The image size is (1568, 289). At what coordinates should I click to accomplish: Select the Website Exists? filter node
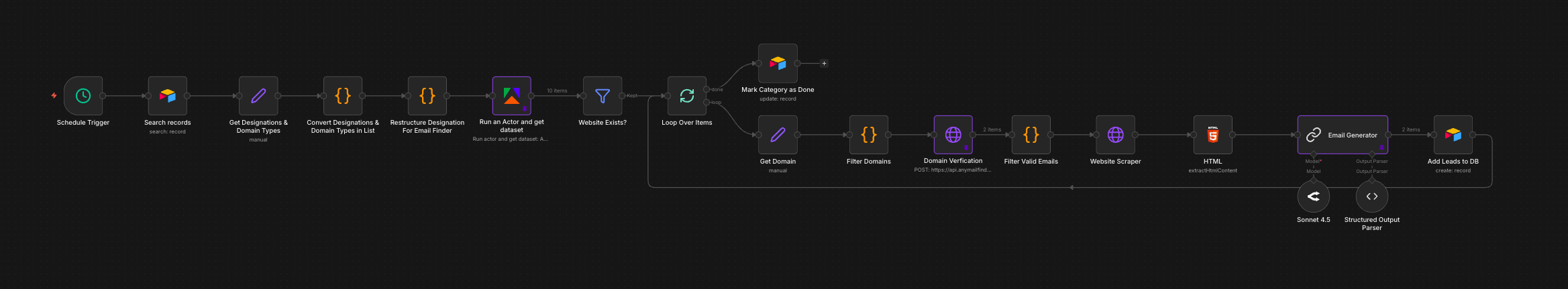[603, 96]
